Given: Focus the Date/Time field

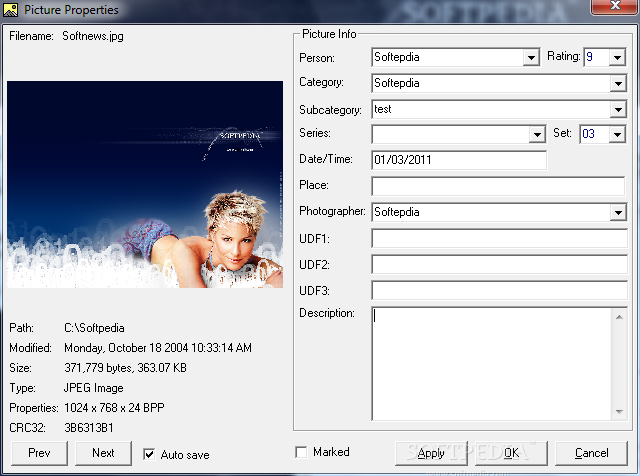Looking at the screenshot, I should pos(459,160).
